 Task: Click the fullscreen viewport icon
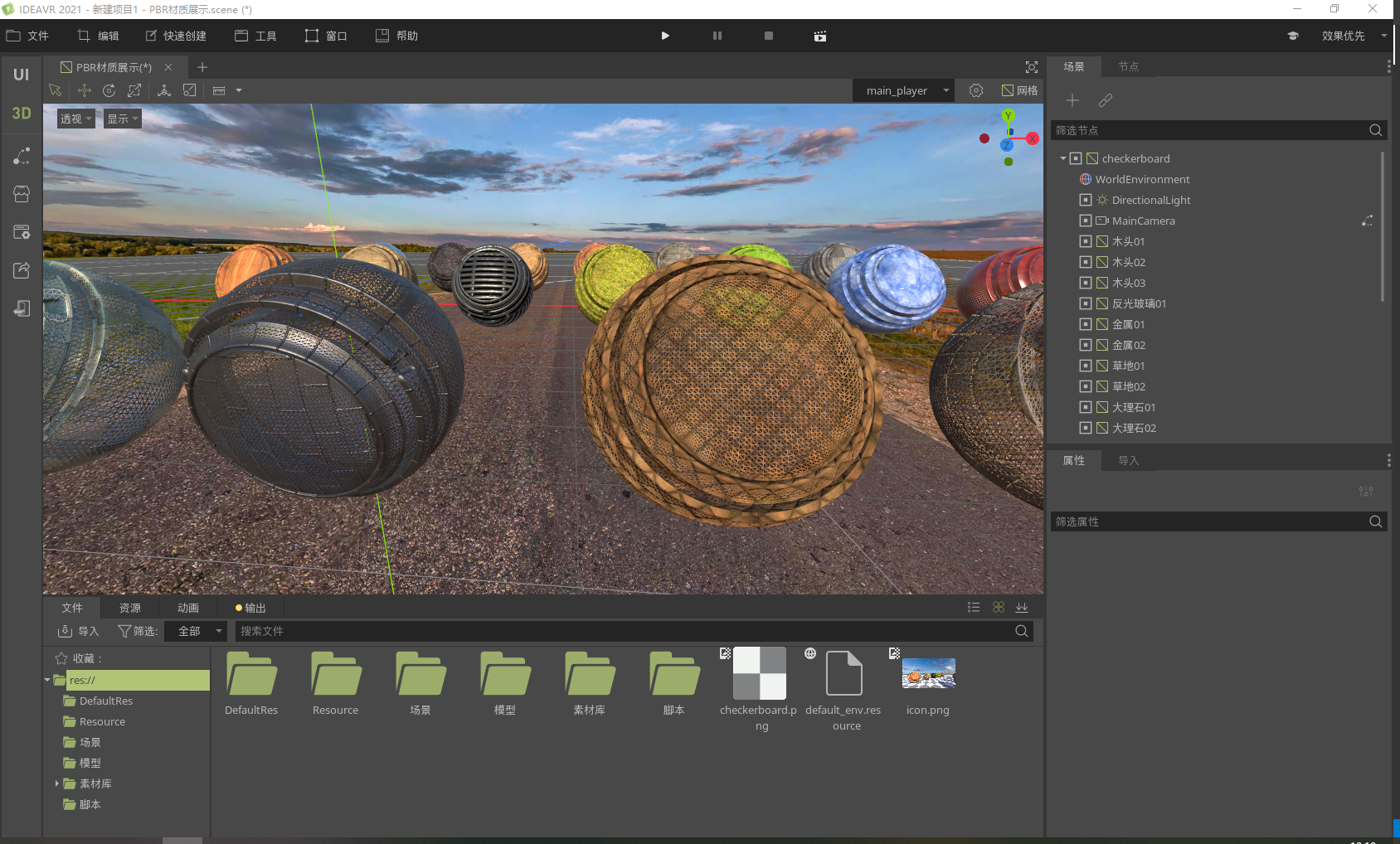1032,67
